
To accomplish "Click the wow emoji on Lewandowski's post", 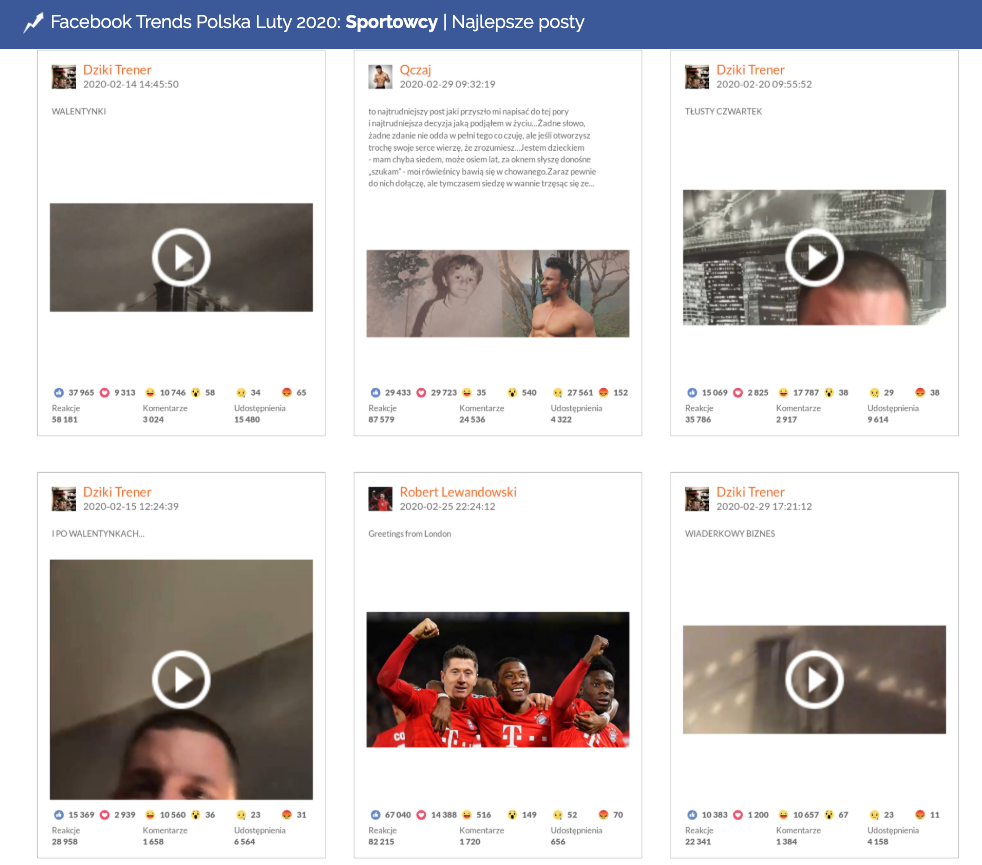I will click(x=512, y=815).
